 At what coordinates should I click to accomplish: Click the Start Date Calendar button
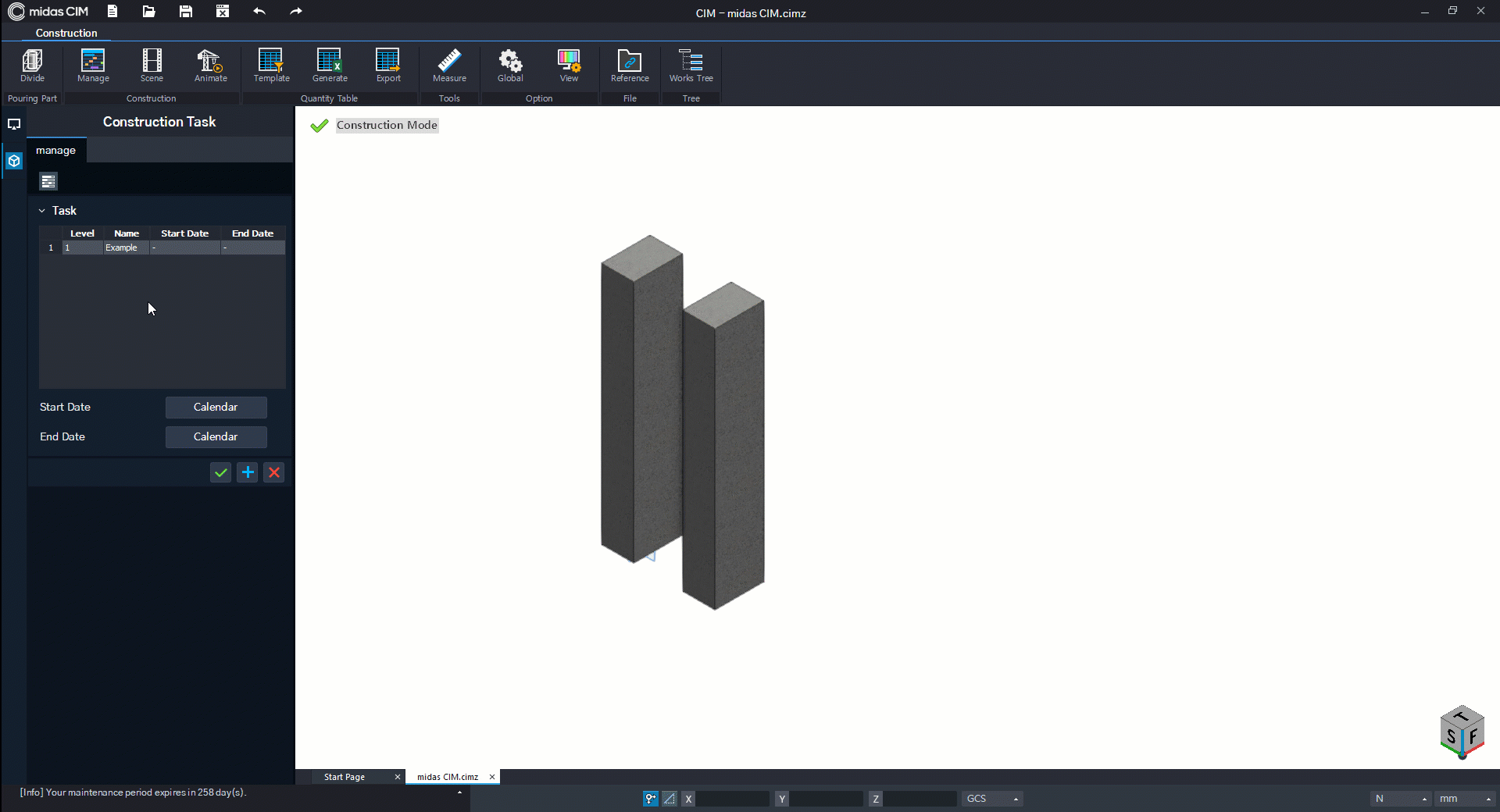pyautogui.click(x=216, y=407)
